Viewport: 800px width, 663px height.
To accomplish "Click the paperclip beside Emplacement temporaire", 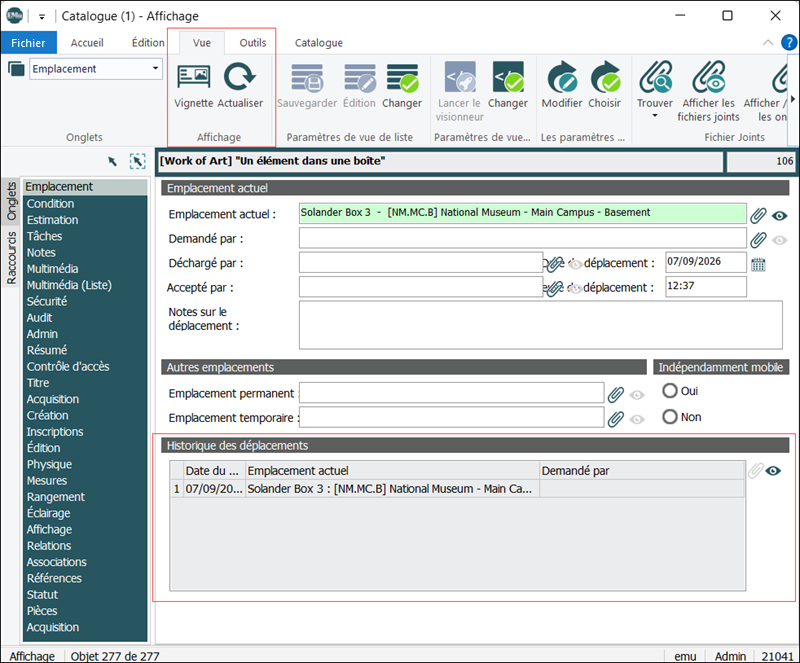I will click(616, 419).
